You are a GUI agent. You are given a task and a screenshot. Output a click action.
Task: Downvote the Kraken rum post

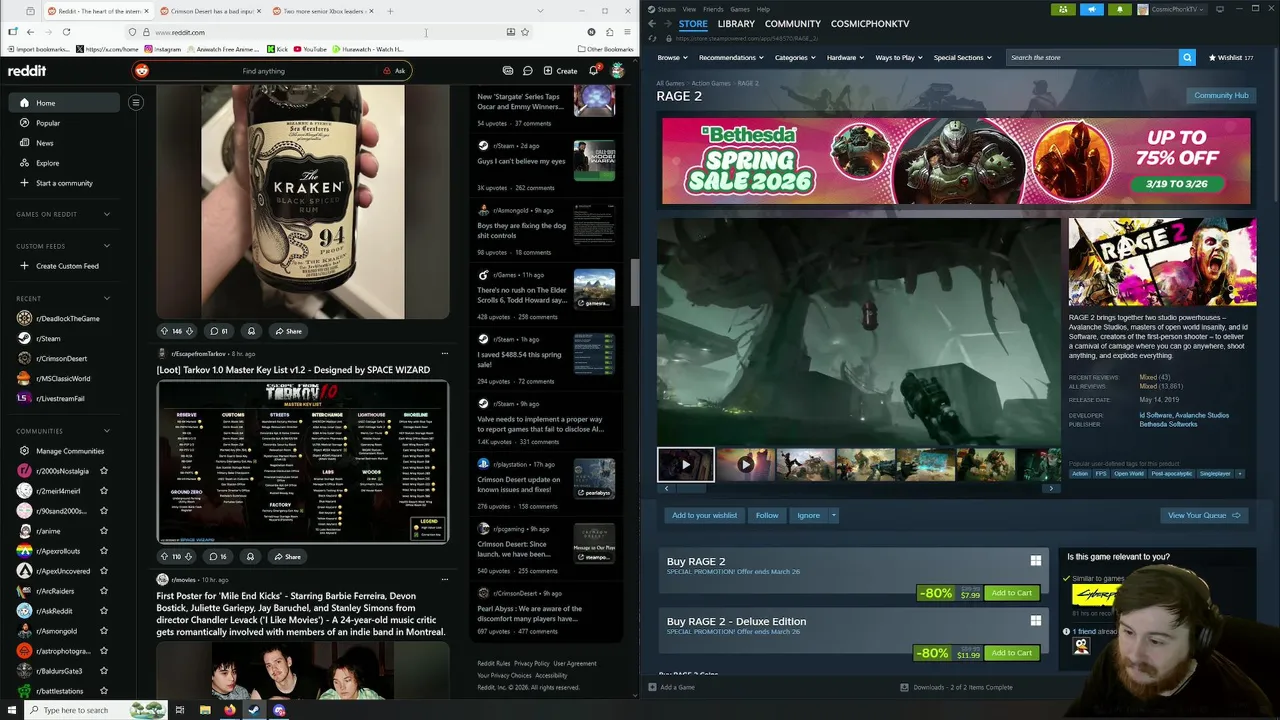188,331
